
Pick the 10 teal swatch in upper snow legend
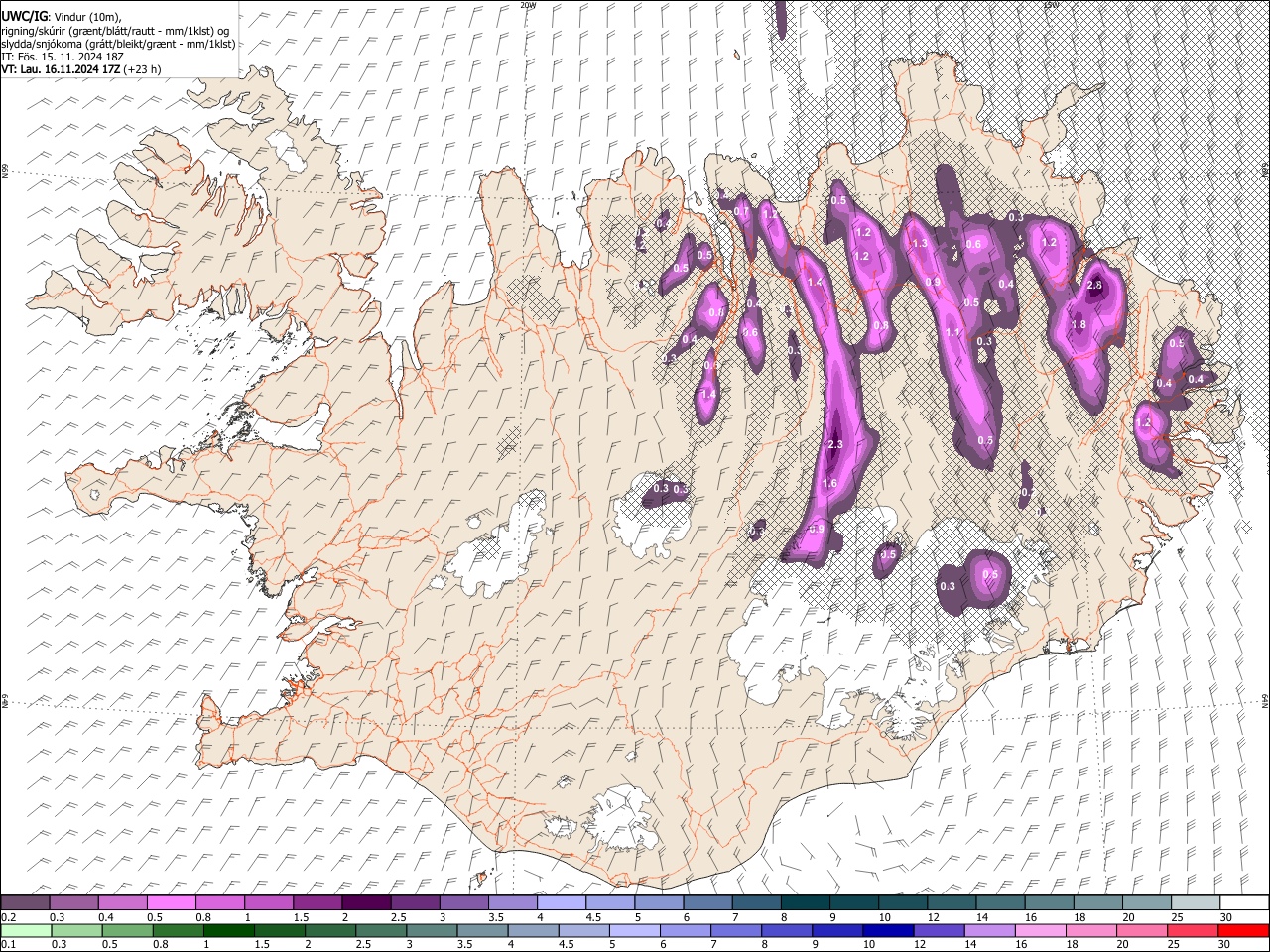tap(903, 902)
